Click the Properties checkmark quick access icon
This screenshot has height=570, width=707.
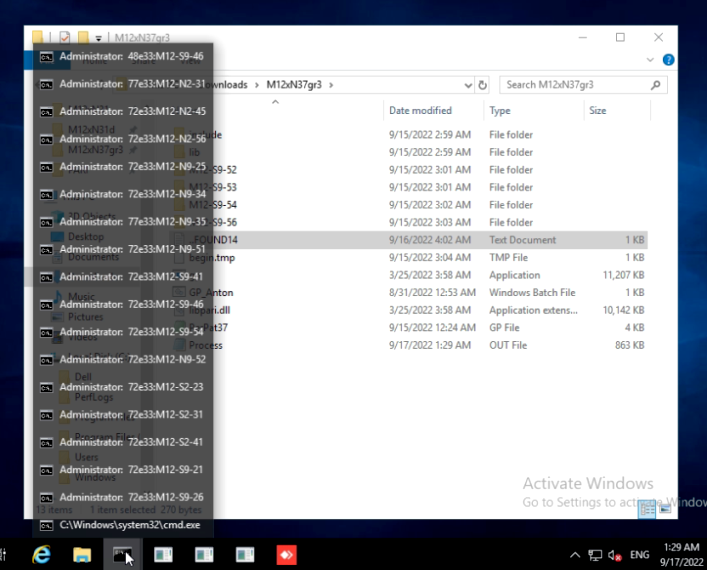[64, 37]
